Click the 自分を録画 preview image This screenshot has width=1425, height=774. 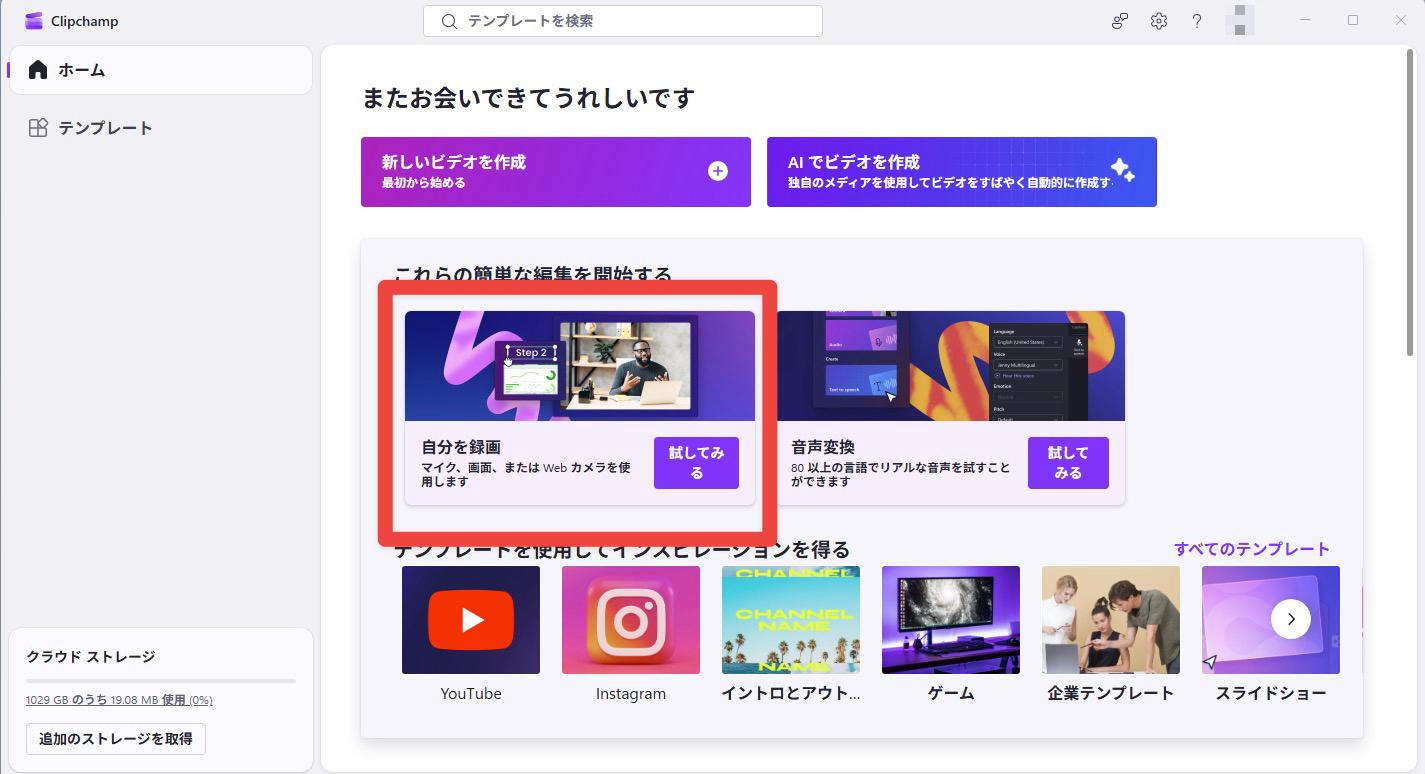tap(580, 366)
